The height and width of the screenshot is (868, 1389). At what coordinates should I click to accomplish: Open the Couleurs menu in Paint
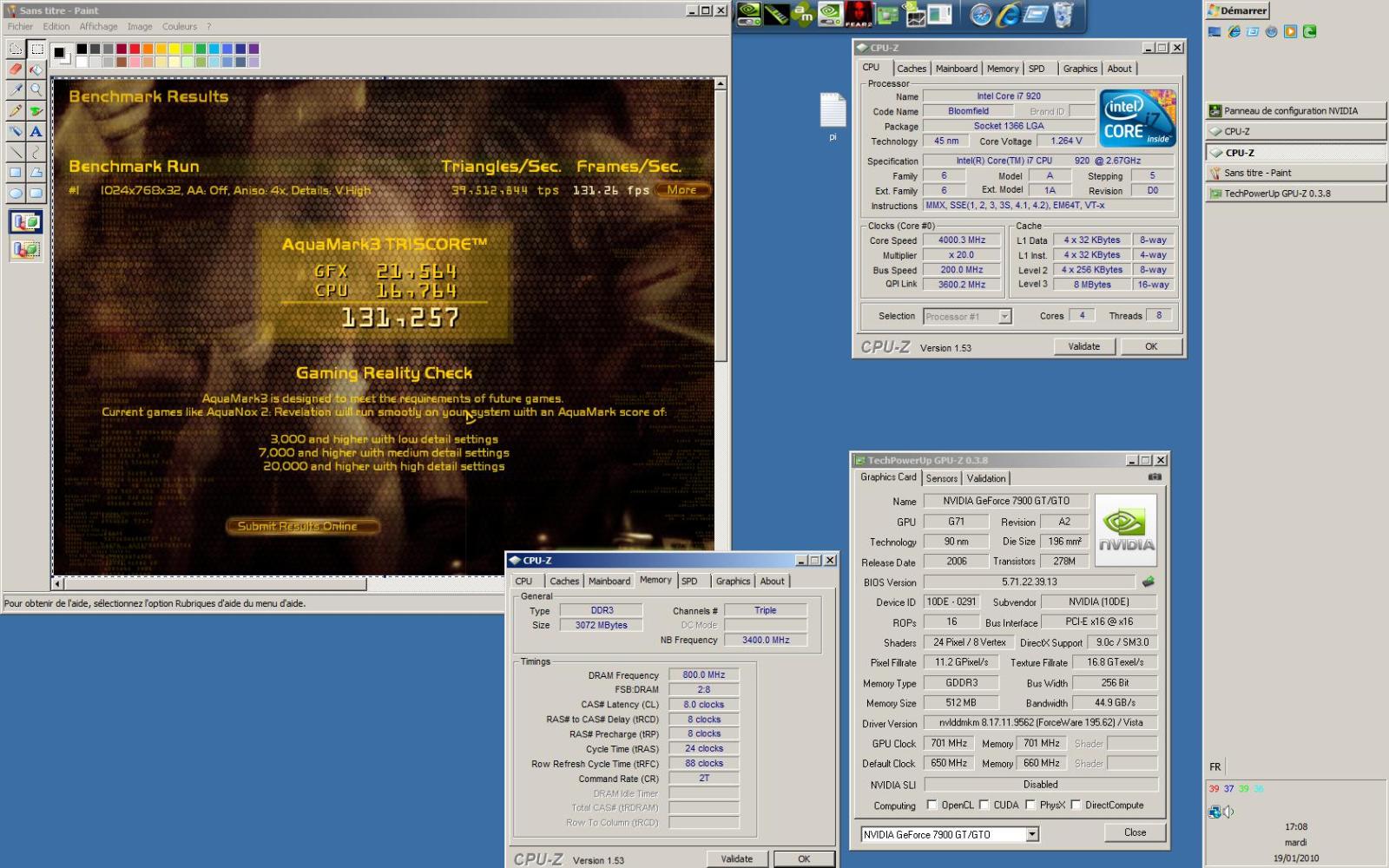(x=180, y=27)
